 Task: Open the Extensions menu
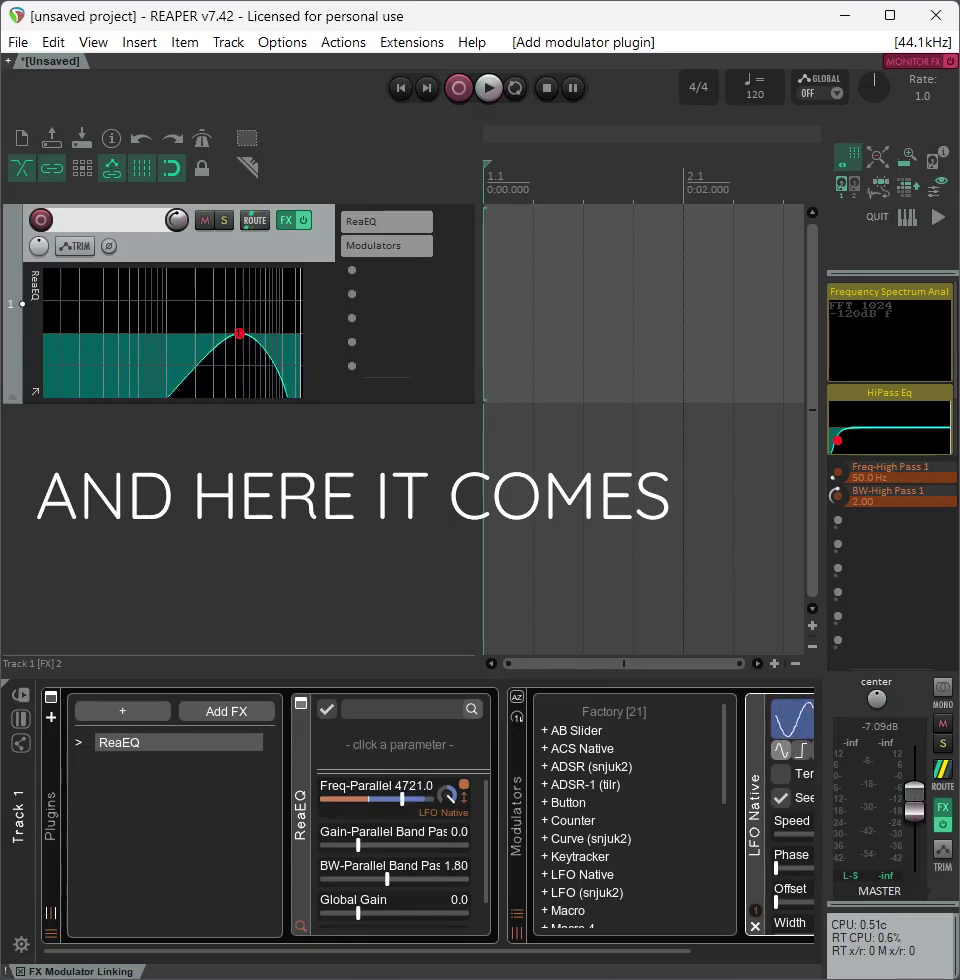(x=411, y=42)
